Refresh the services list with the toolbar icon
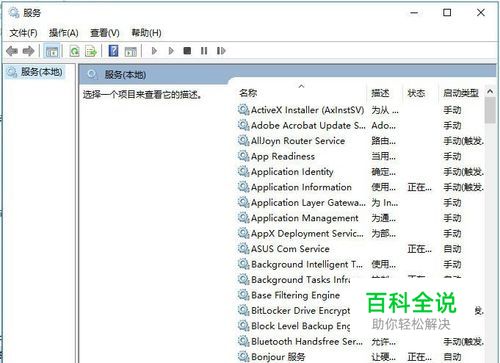The image size is (500, 363). (74, 51)
